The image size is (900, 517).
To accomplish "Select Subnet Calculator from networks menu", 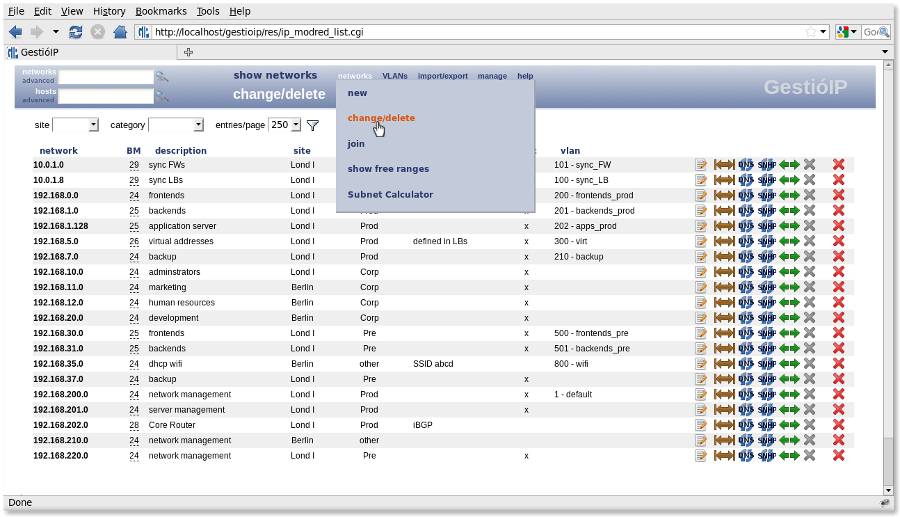I will 390,195.
